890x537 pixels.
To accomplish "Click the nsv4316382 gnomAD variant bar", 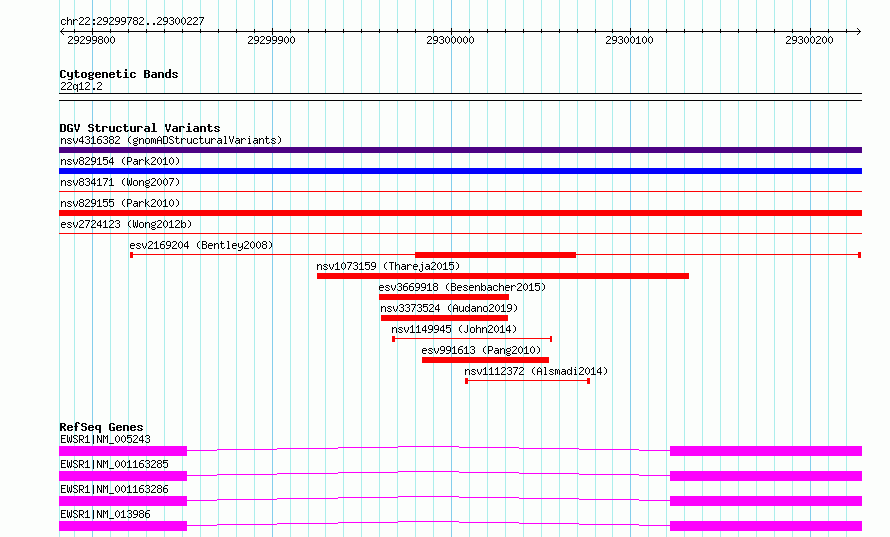I will [x=460, y=150].
